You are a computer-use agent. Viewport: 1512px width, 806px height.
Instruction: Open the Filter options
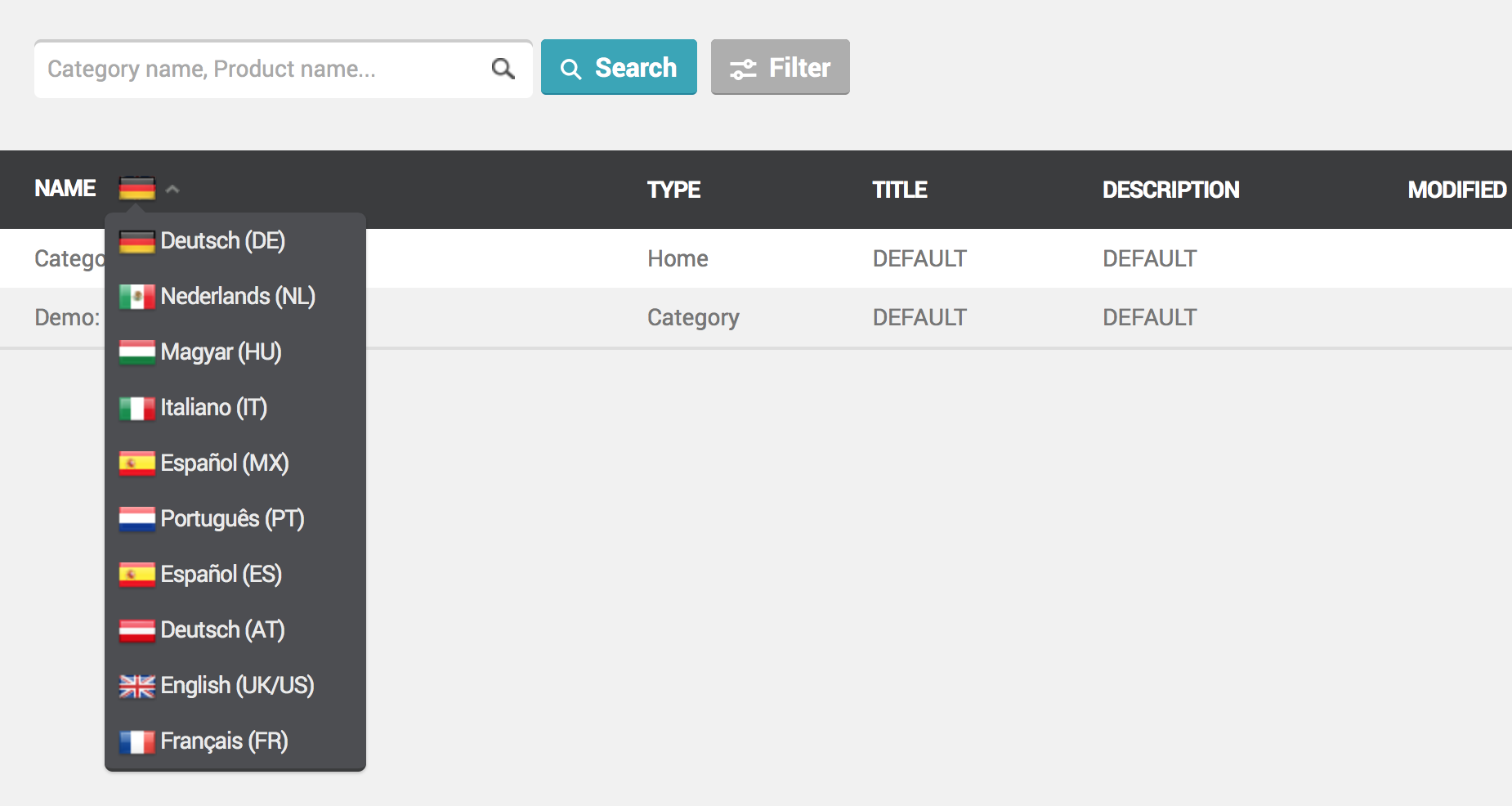click(x=780, y=67)
